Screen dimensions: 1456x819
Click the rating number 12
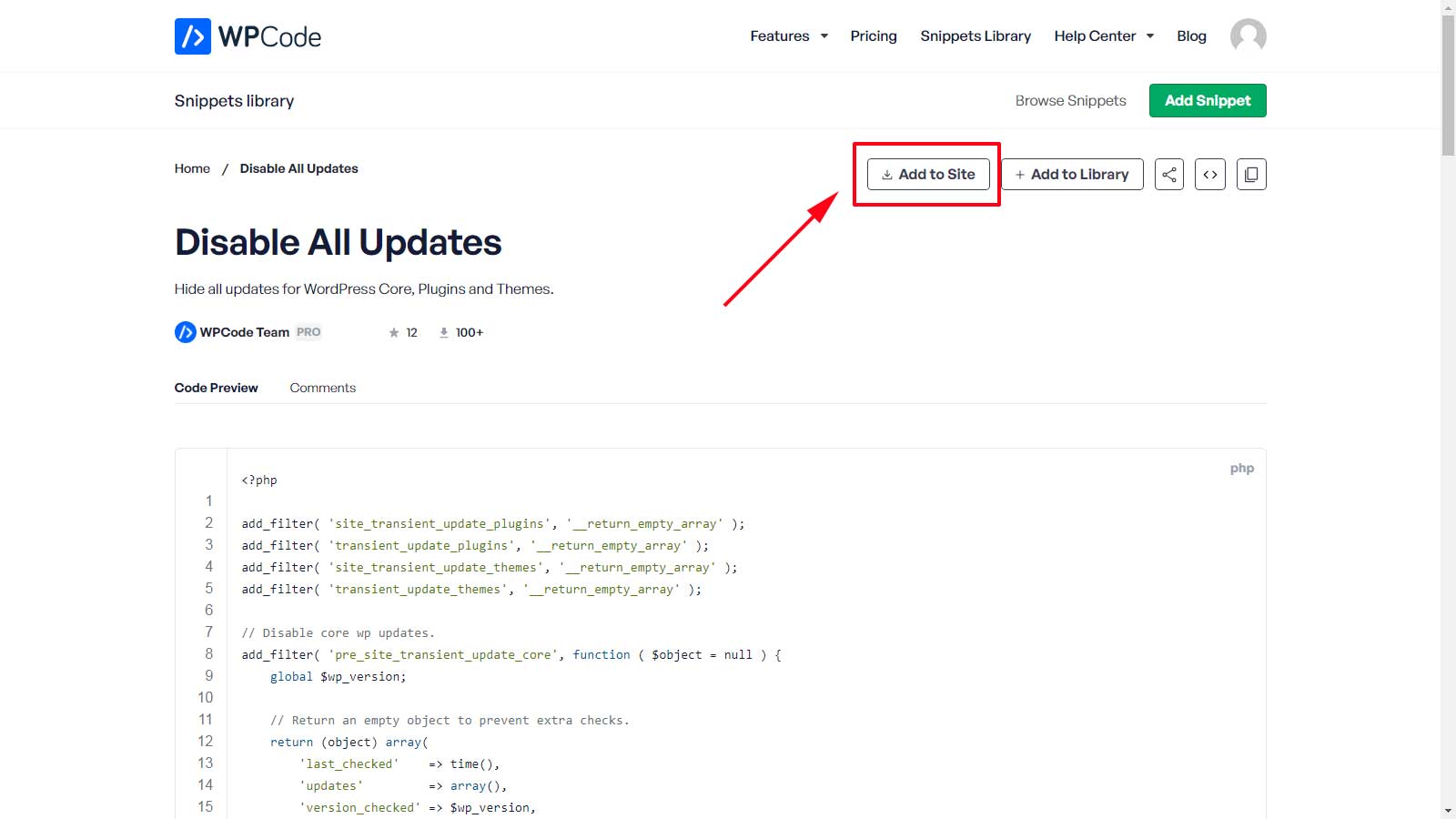pos(411,332)
